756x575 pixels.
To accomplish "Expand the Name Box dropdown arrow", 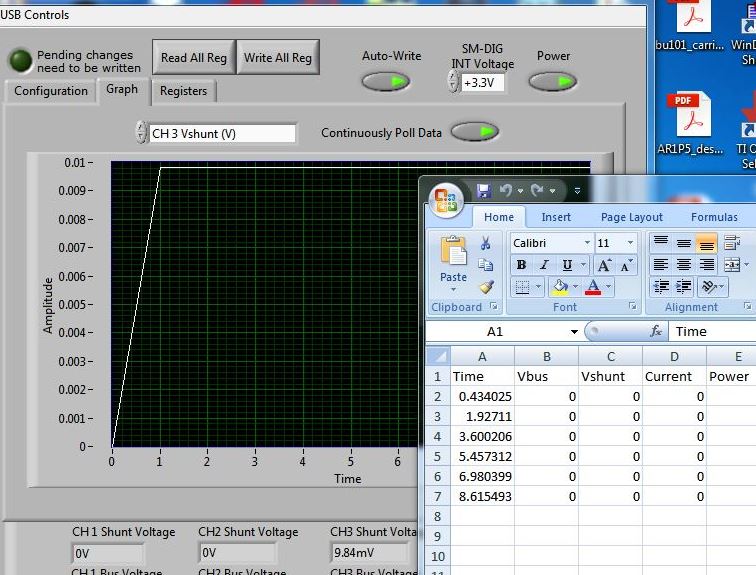I will pos(574,332).
